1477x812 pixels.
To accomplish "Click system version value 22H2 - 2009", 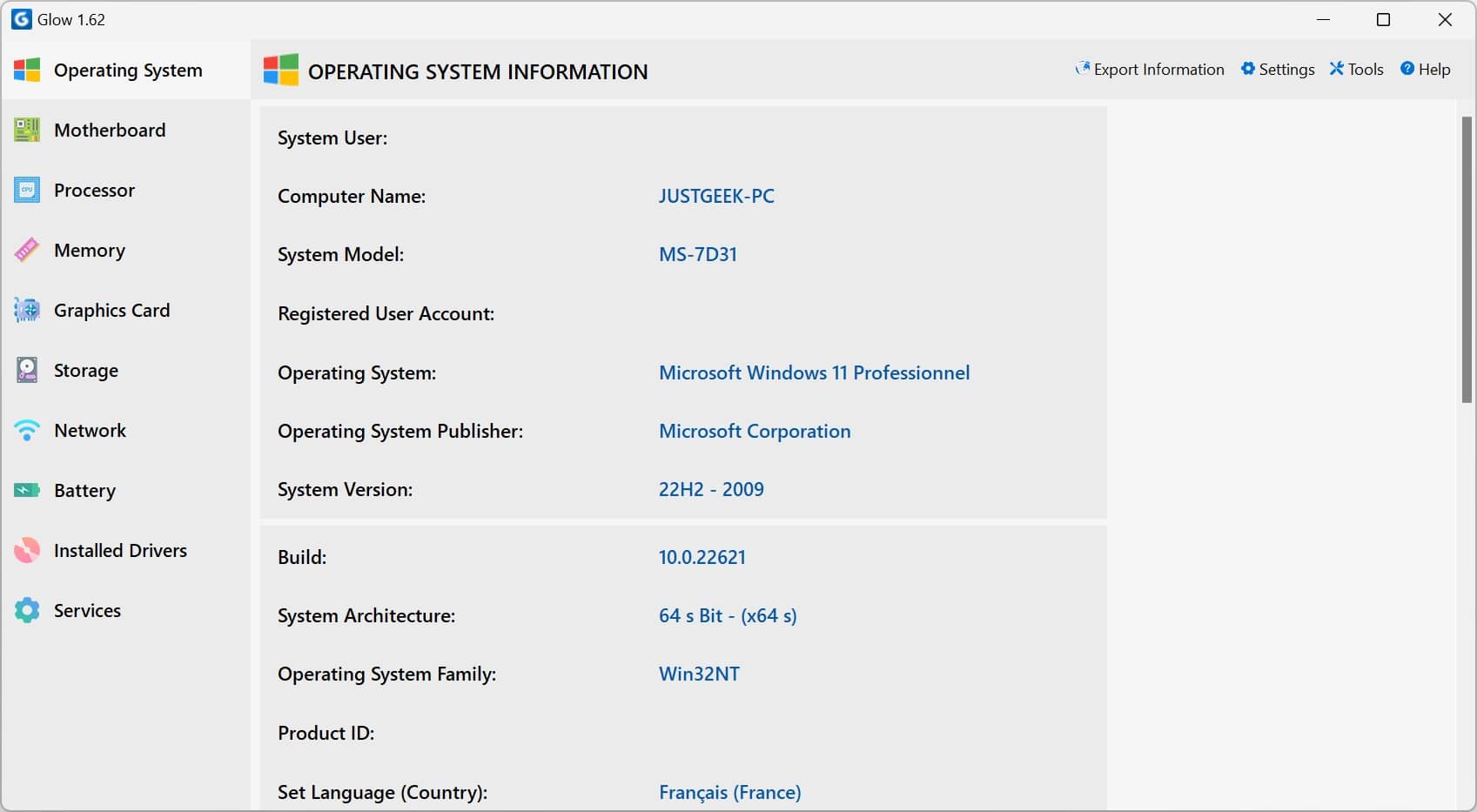I will pyautogui.click(x=711, y=489).
